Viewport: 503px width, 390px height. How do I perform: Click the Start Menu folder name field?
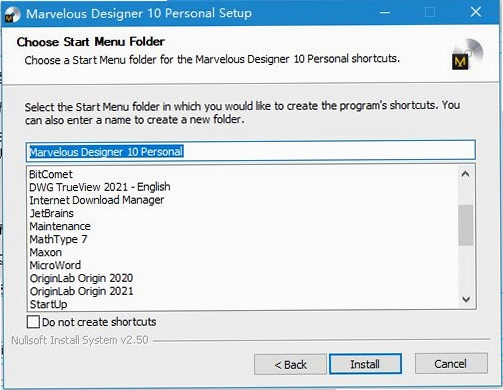(251, 151)
